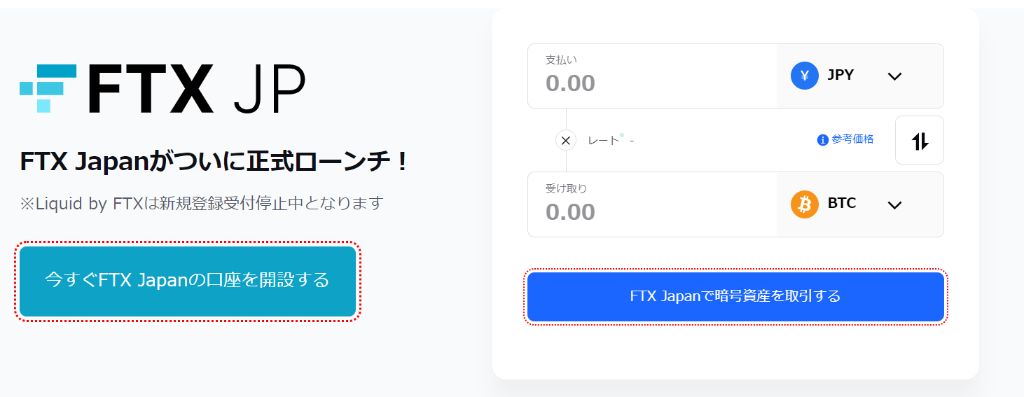Open the BTC receive-currency selector label
The width and height of the screenshot is (1024, 397).
click(x=842, y=204)
